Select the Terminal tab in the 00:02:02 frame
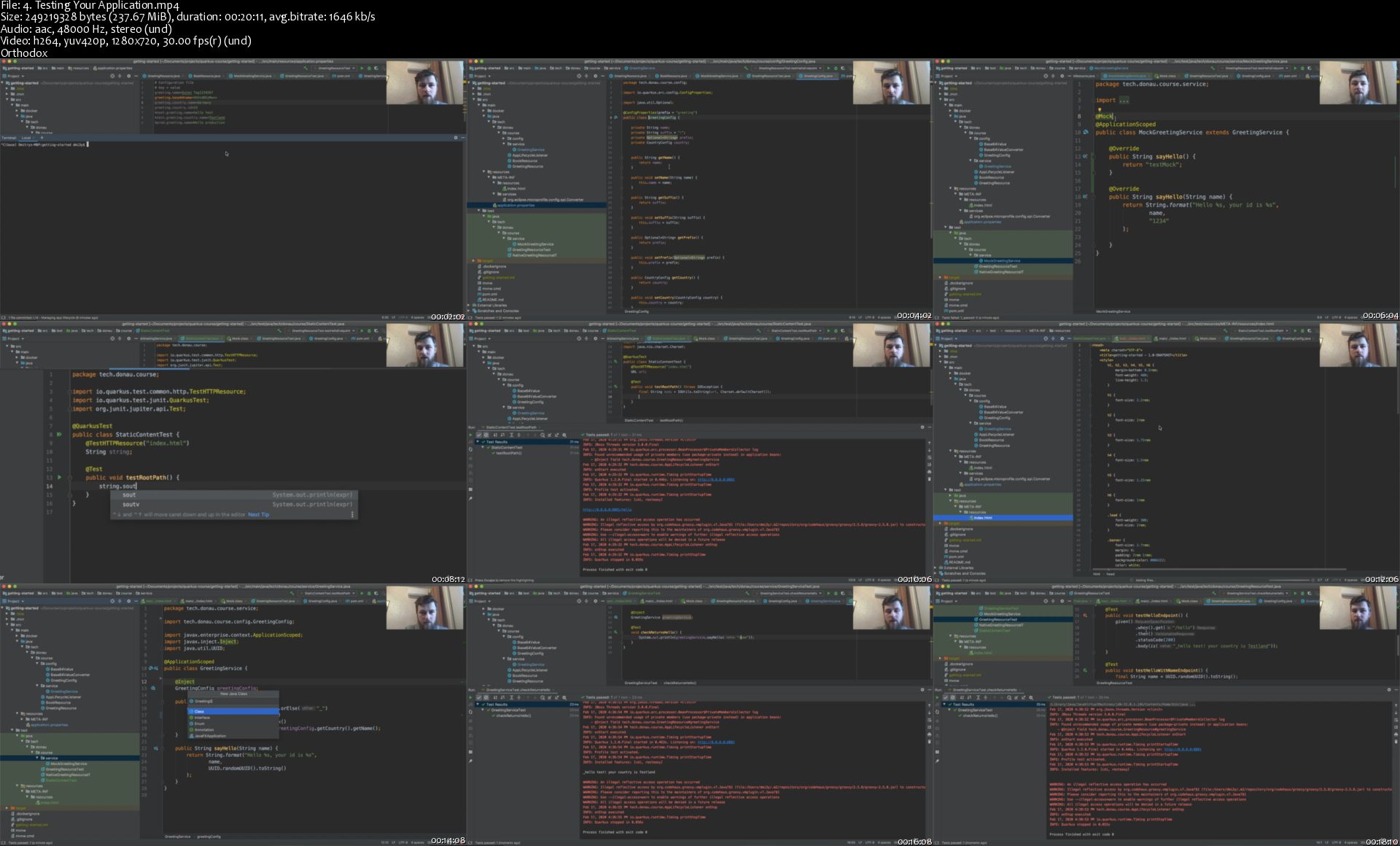The image size is (1400, 846). (x=8, y=137)
